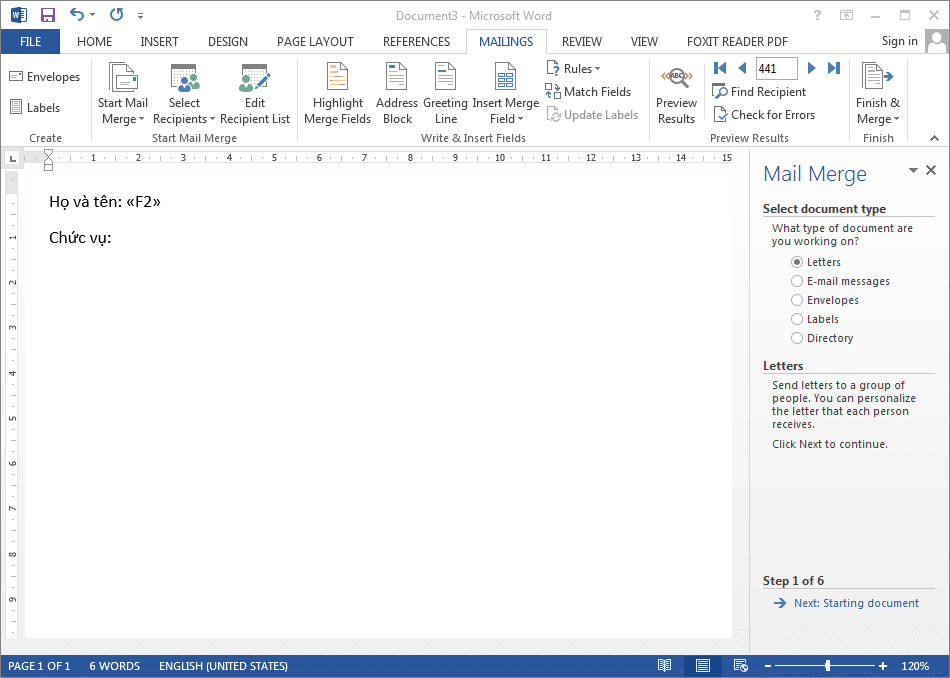Click Preview Results button
The width and height of the screenshot is (950, 678).
tap(676, 94)
